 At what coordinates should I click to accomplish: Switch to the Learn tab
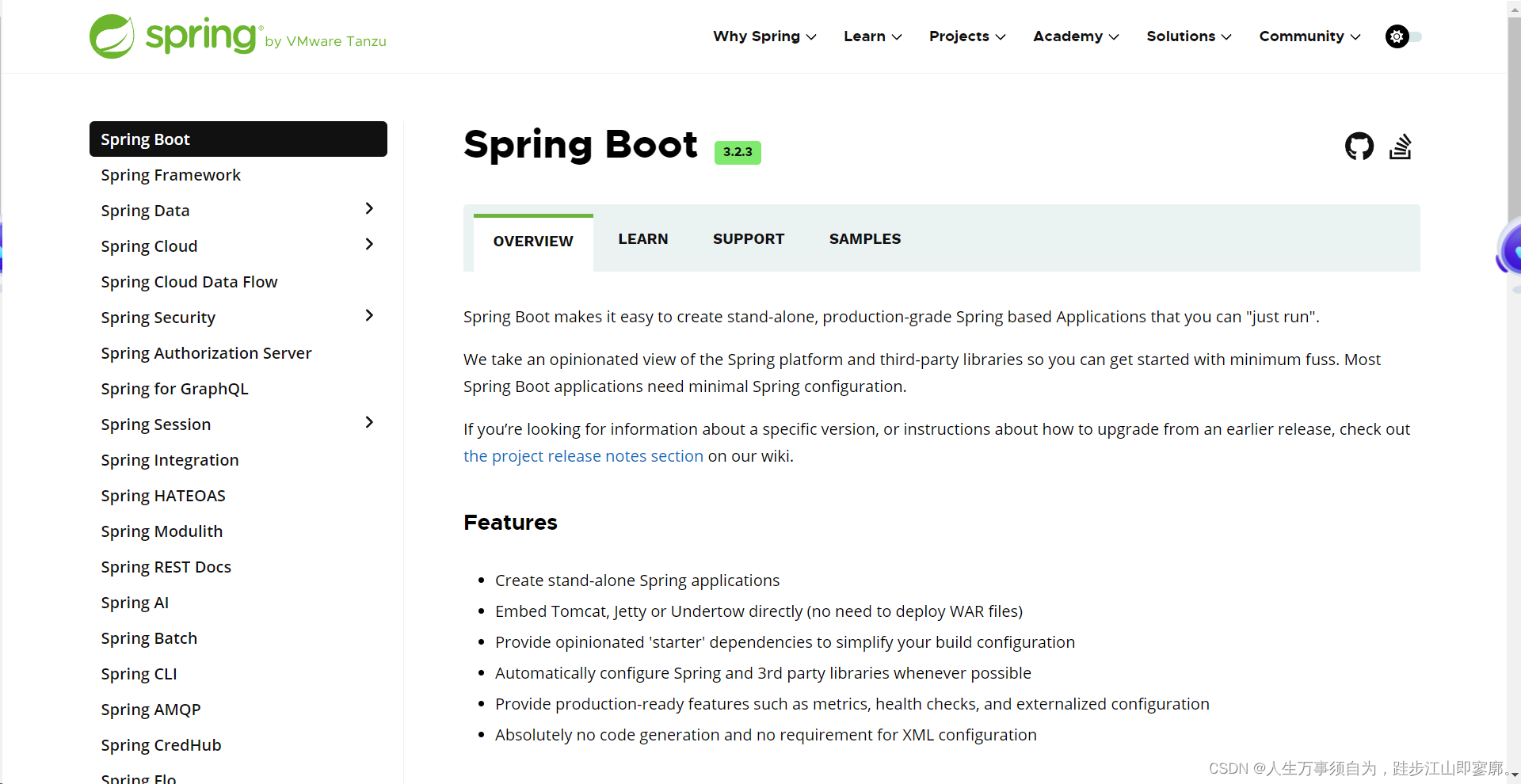[642, 238]
